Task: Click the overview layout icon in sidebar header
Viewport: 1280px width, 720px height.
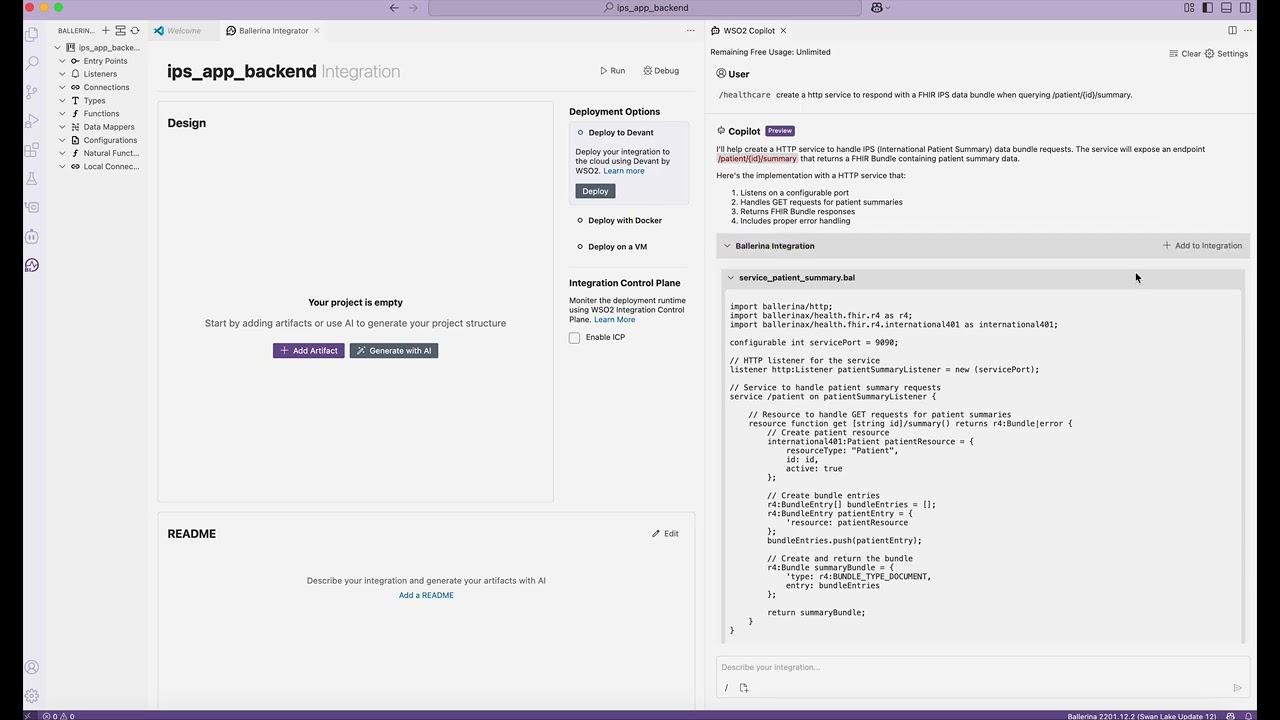Action: [120, 31]
